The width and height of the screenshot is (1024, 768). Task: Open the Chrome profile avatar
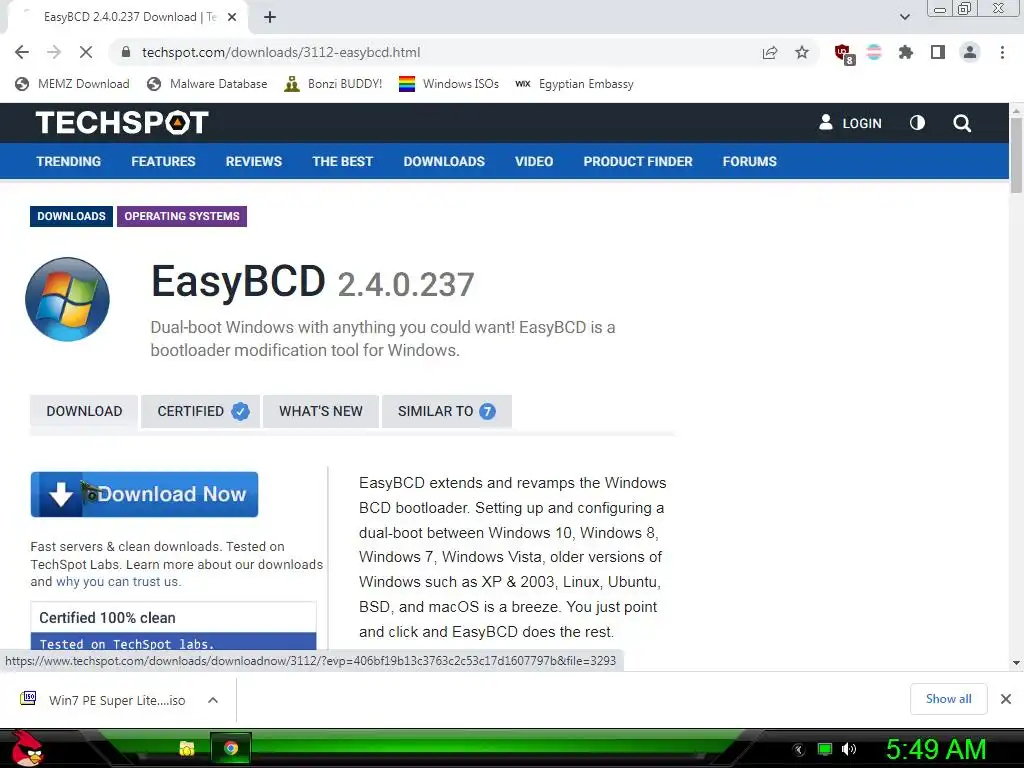970,52
